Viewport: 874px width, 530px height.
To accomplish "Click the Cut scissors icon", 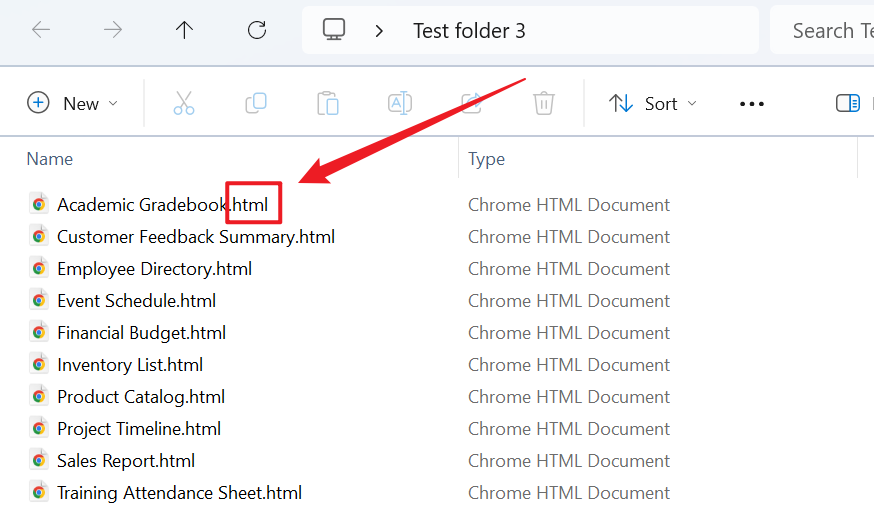I will coord(184,104).
